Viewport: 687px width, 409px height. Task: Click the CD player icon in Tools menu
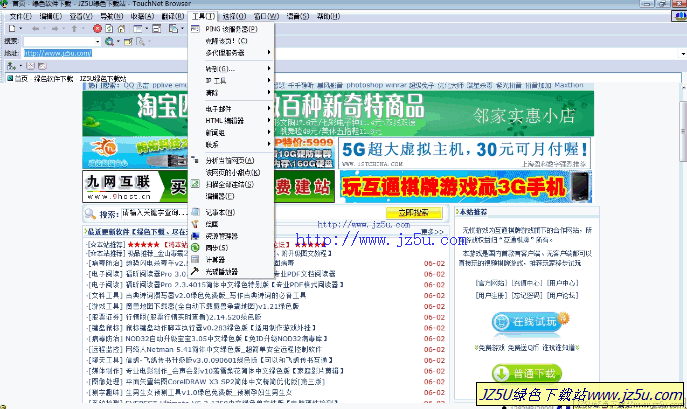(x=195, y=271)
